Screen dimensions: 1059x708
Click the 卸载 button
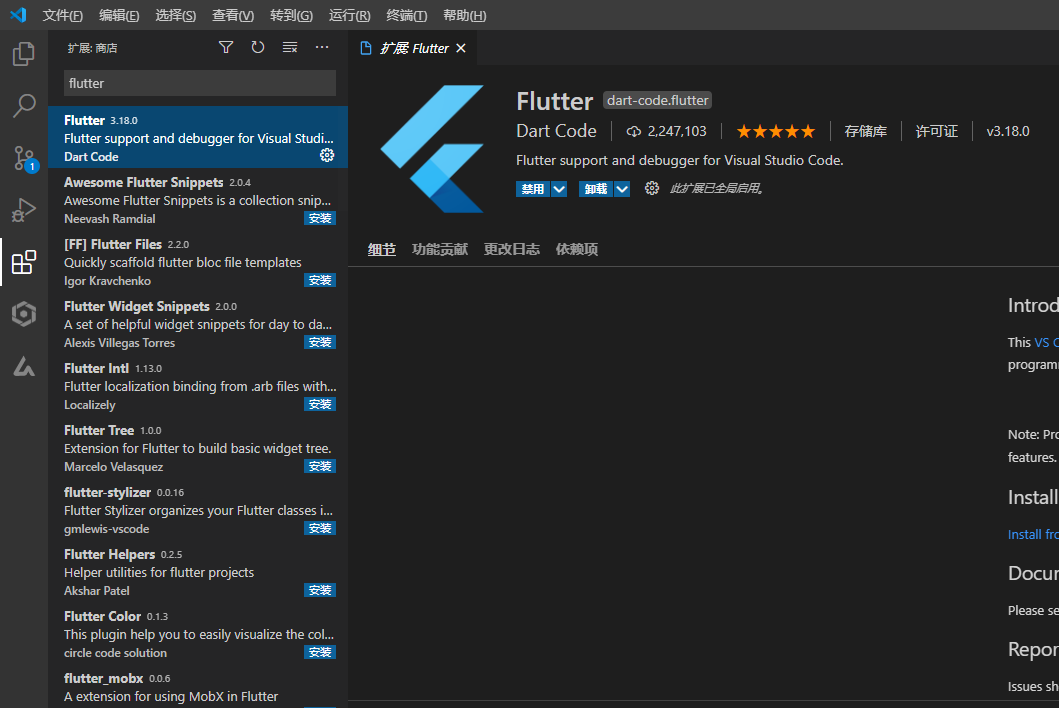tap(596, 189)
